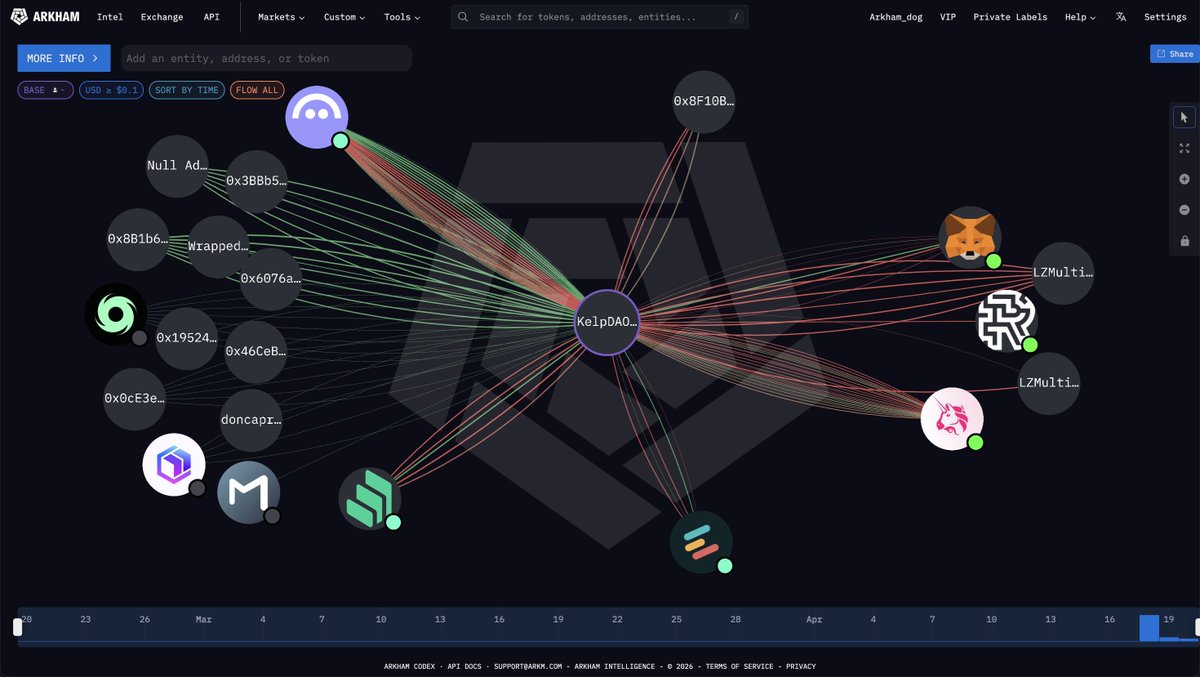
Task: Open Settings
Action: coord(1165,17)
